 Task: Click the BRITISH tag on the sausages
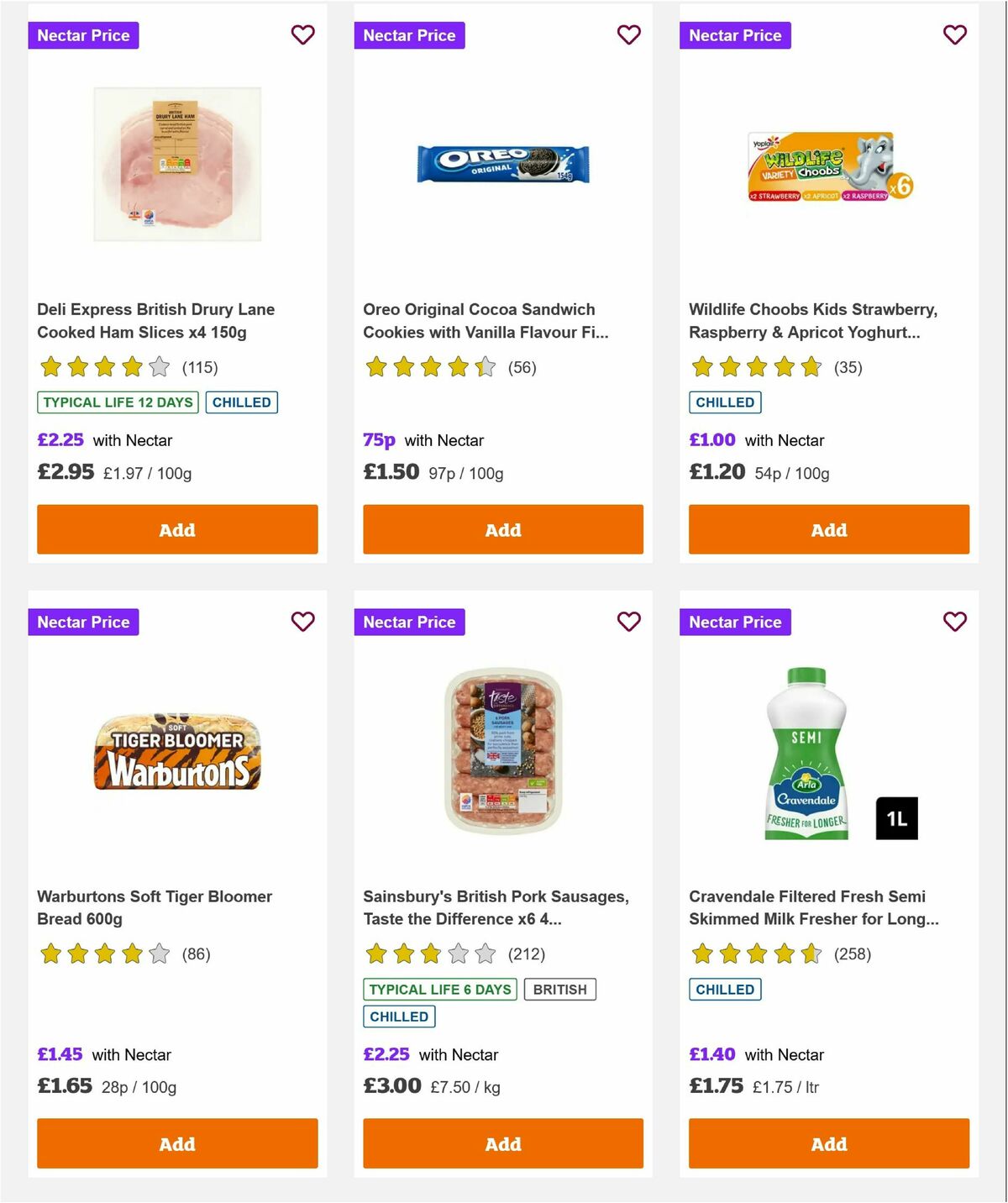click(x=559, y=989)
